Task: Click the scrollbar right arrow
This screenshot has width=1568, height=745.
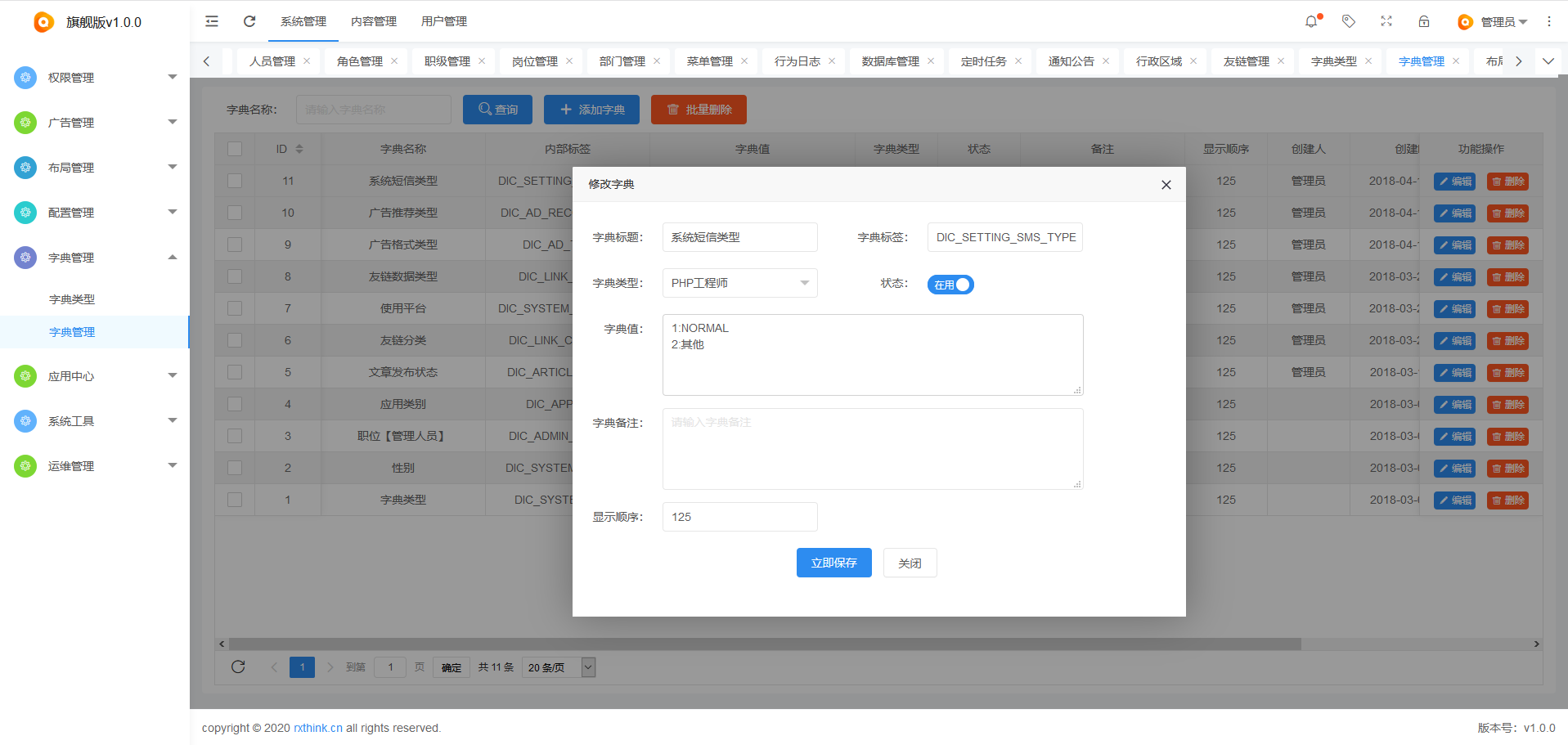Action: click(x=1536, y=644)
